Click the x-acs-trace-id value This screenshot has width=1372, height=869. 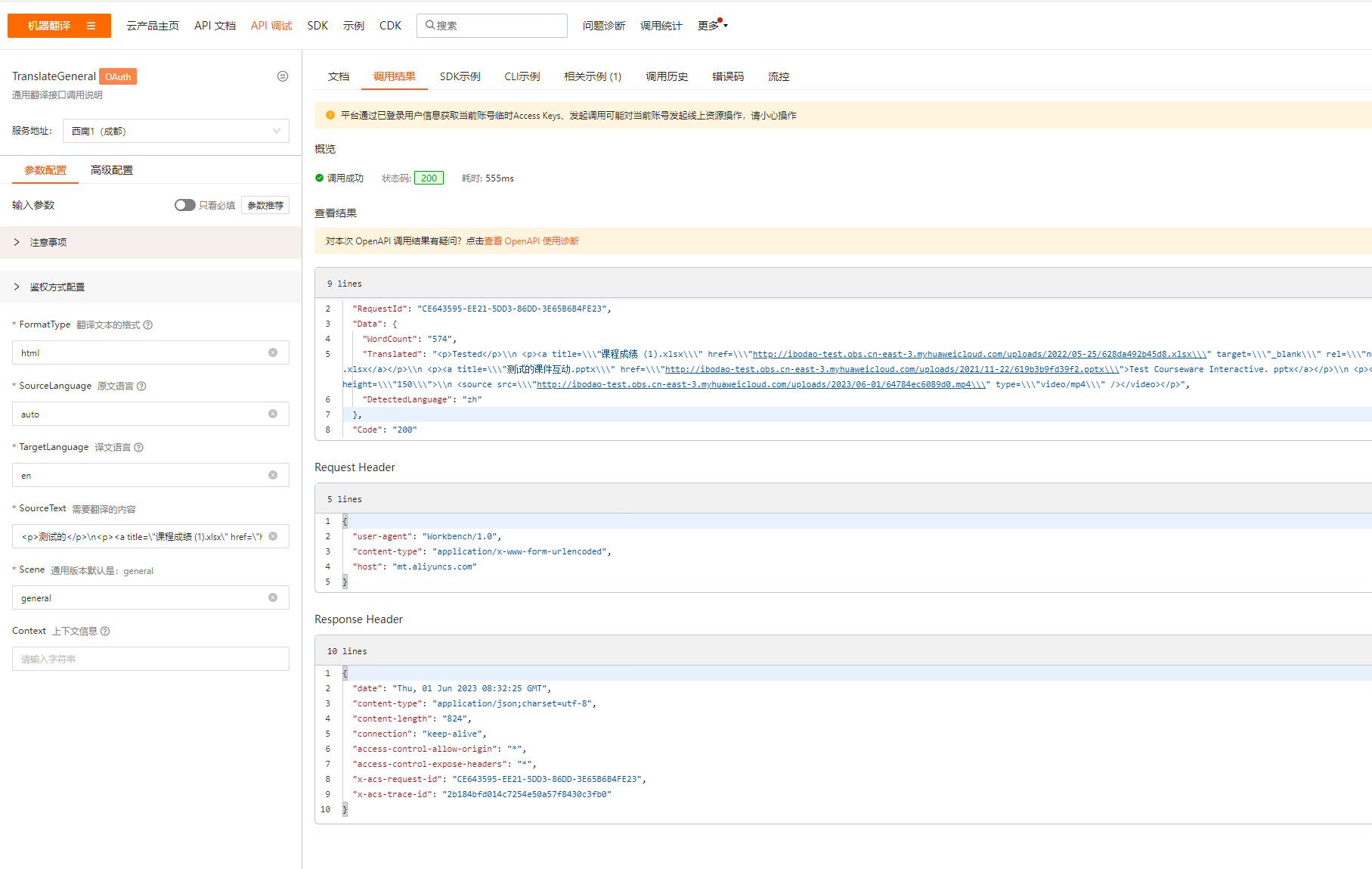tap(527, 794)
